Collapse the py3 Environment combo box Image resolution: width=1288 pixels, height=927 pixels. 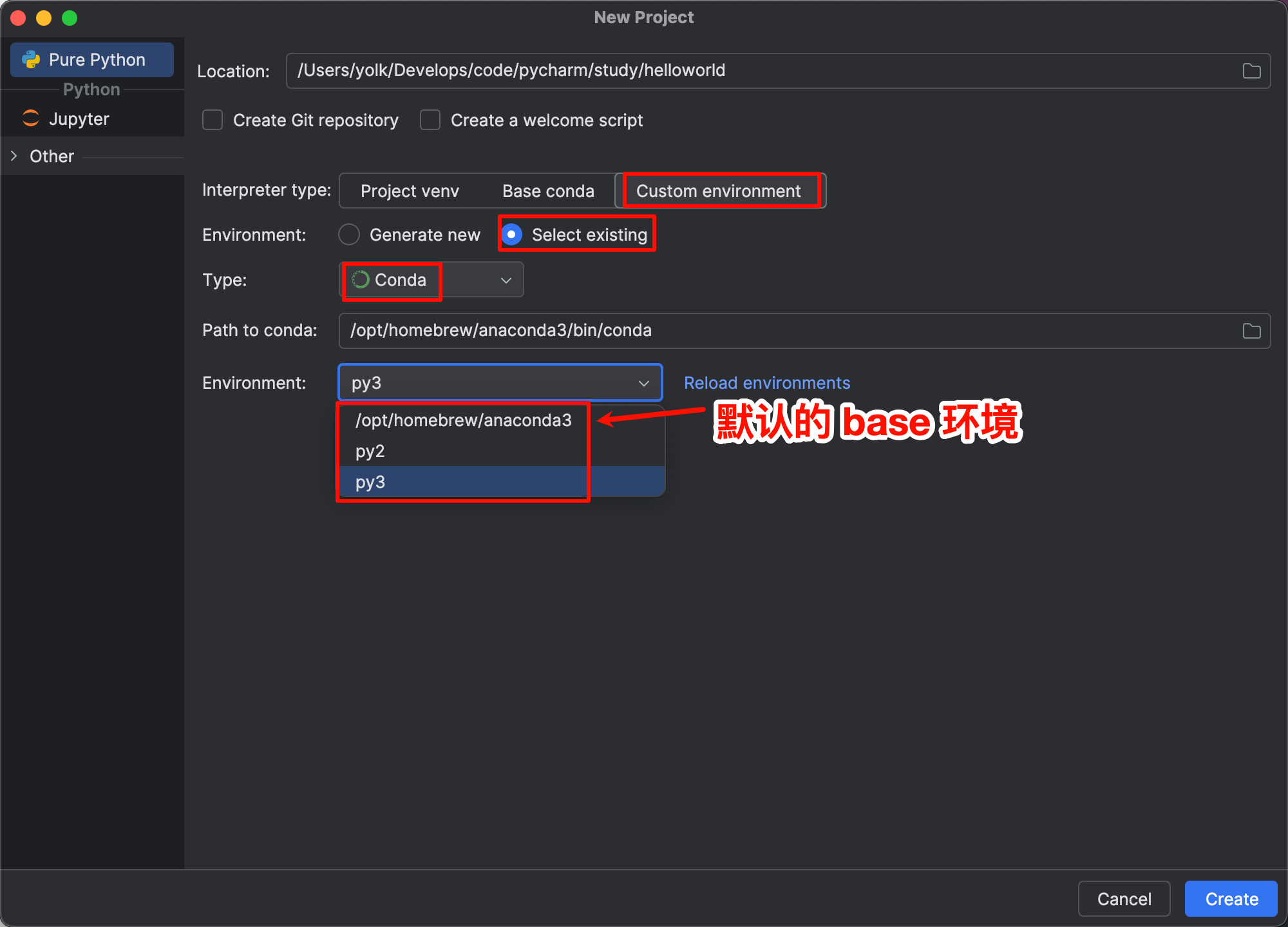point(643,383)
